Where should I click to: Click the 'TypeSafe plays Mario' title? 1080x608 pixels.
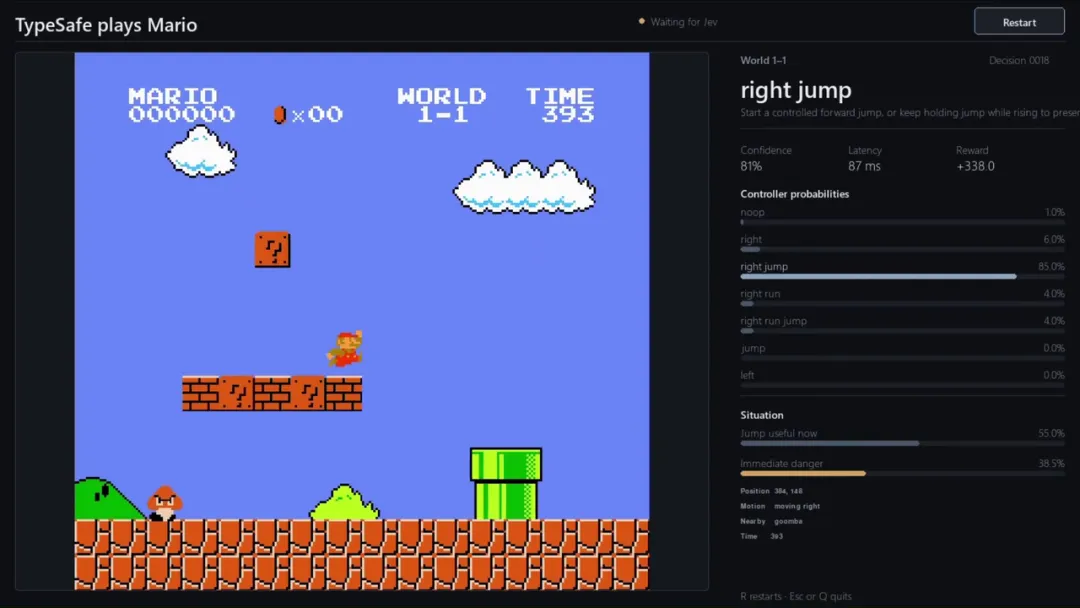point(106,25)
